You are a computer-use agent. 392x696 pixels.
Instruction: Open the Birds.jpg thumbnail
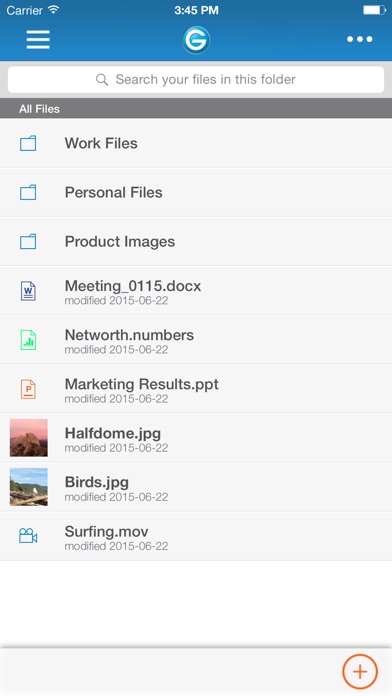click(x=29, y=487)
